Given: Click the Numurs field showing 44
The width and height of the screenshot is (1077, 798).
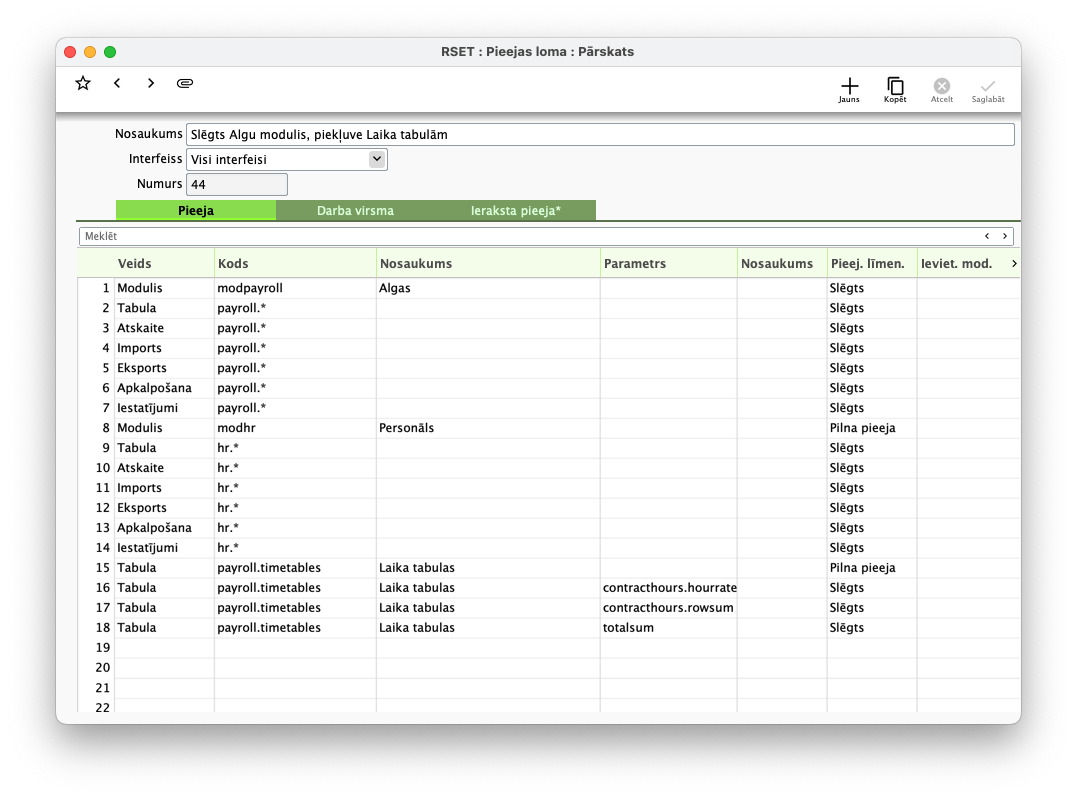Looking at the screenshot, I should click(x=236, y=184).
